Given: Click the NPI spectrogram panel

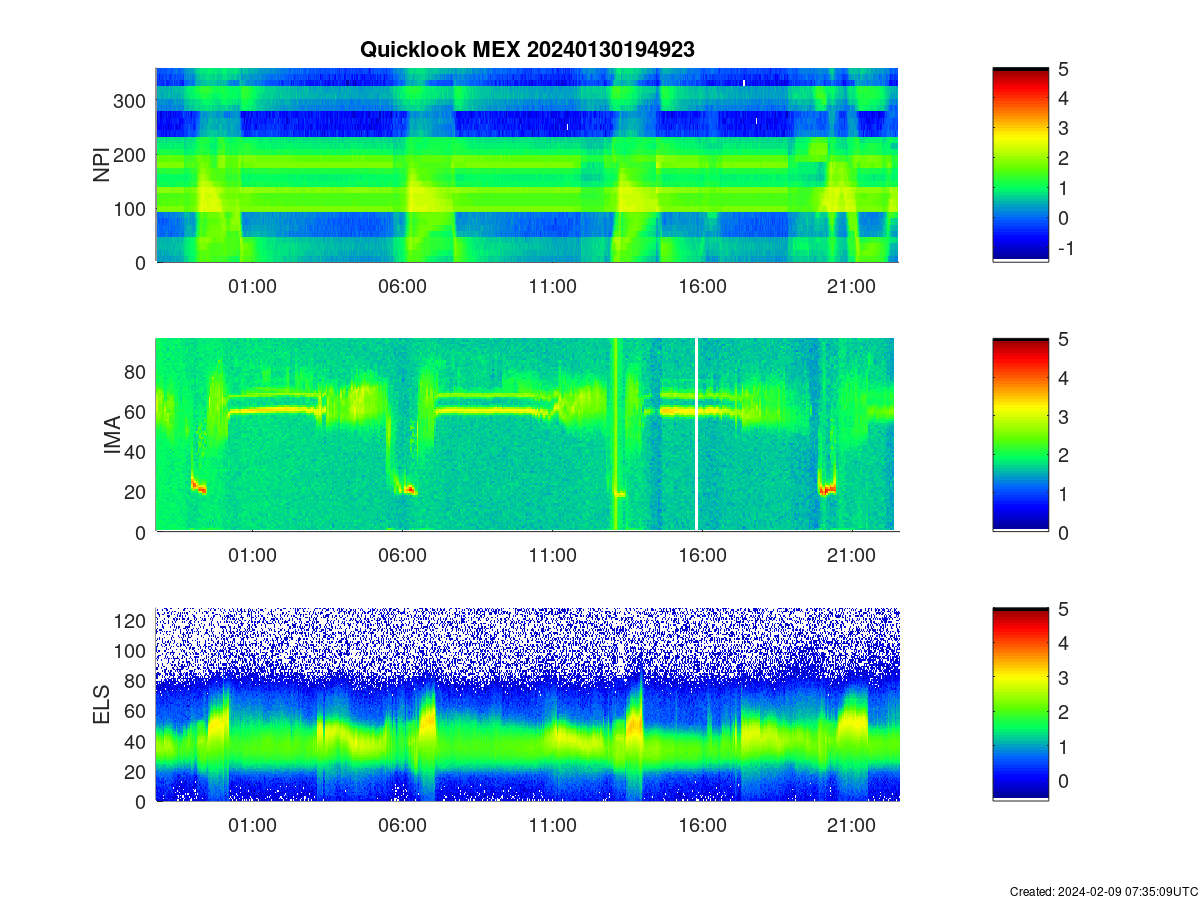Looking at the screenshot, I should pos(527,165).
